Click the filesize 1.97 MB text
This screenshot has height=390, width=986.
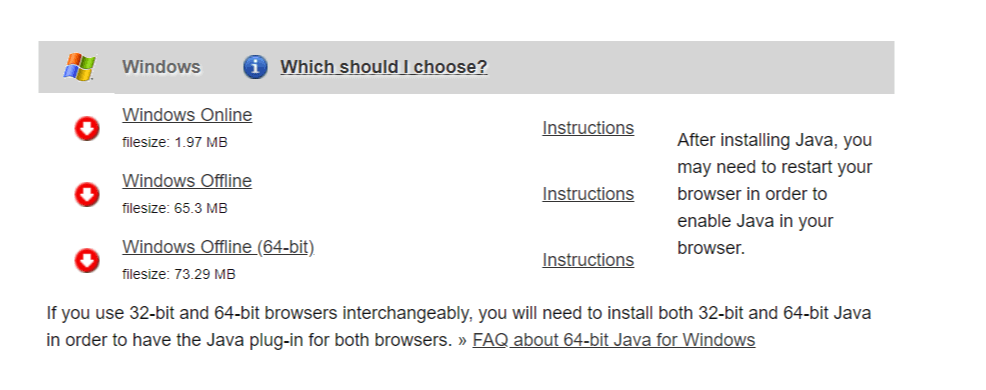pyautogui.click(x=175, y=143)
